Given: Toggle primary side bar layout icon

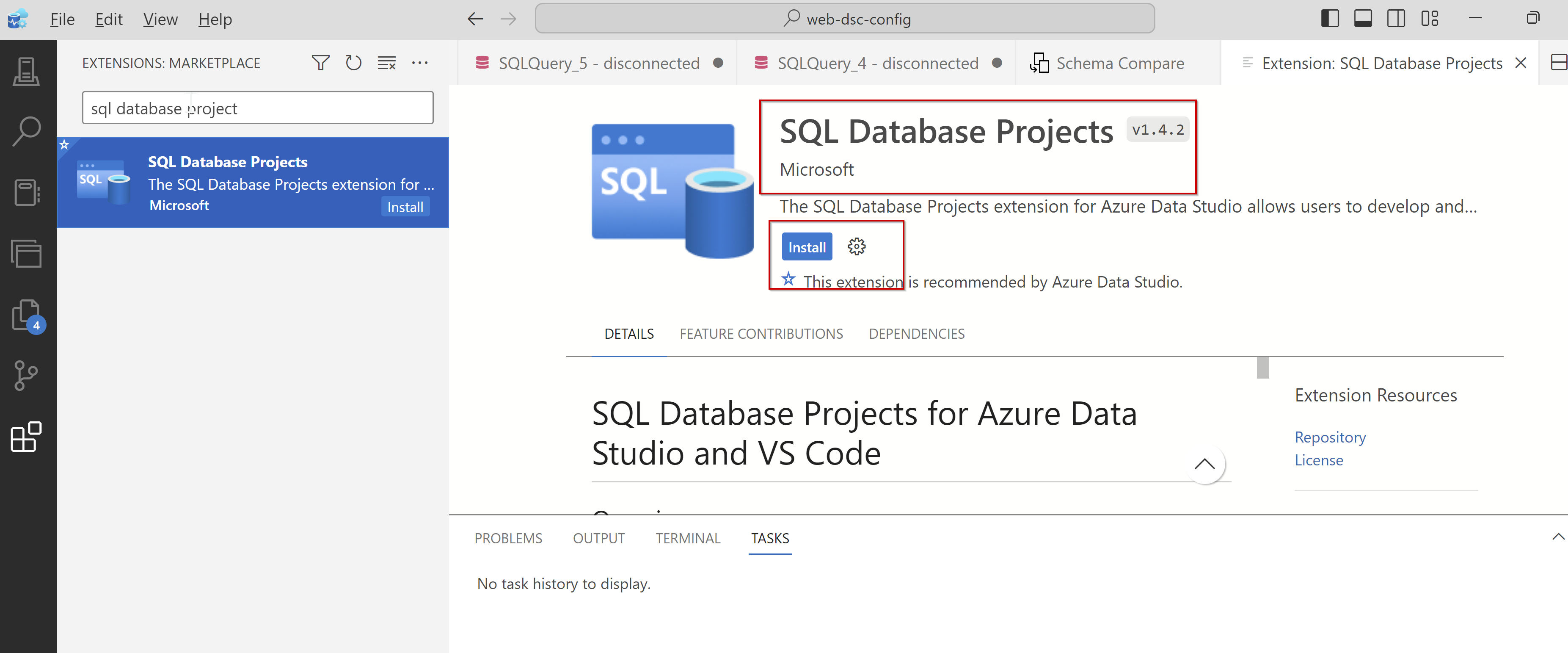Looking at the screenshot, I should (x=1330, y=19).
